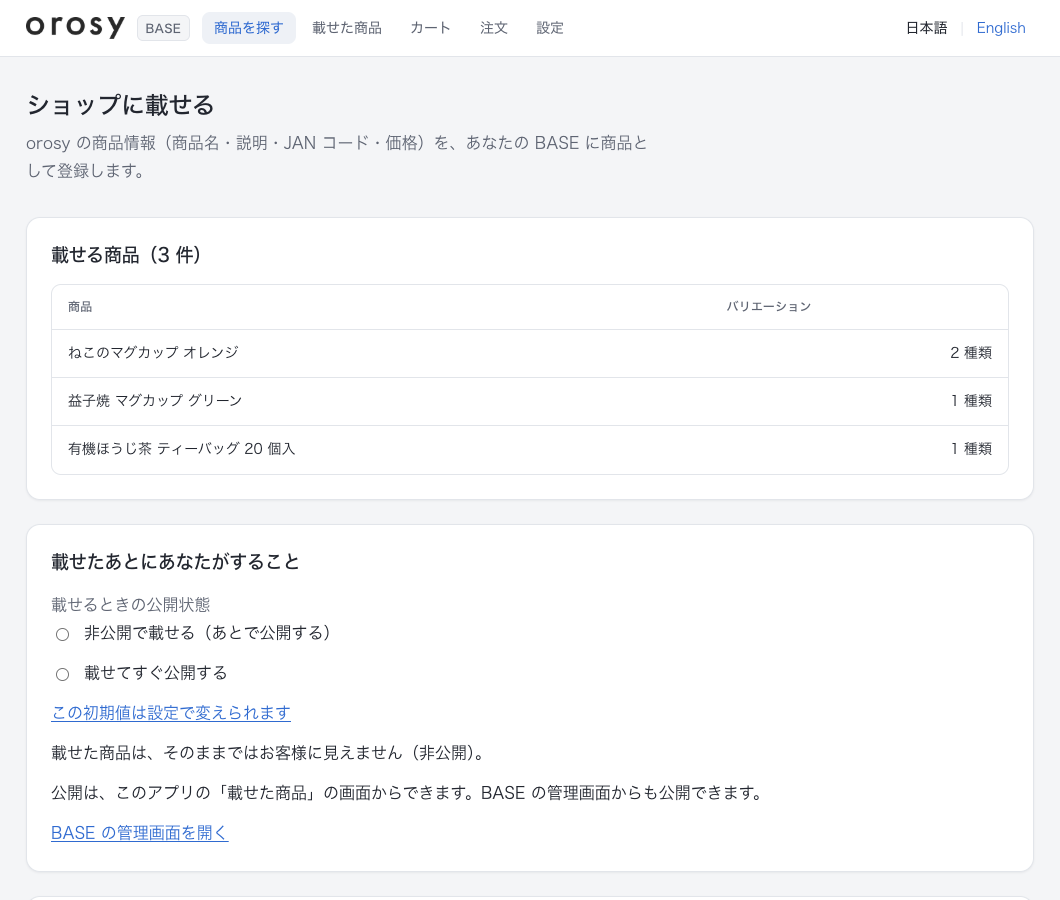Select 載せてすぐ公開する radio button

pyautogui.click(x=62, y=674)
